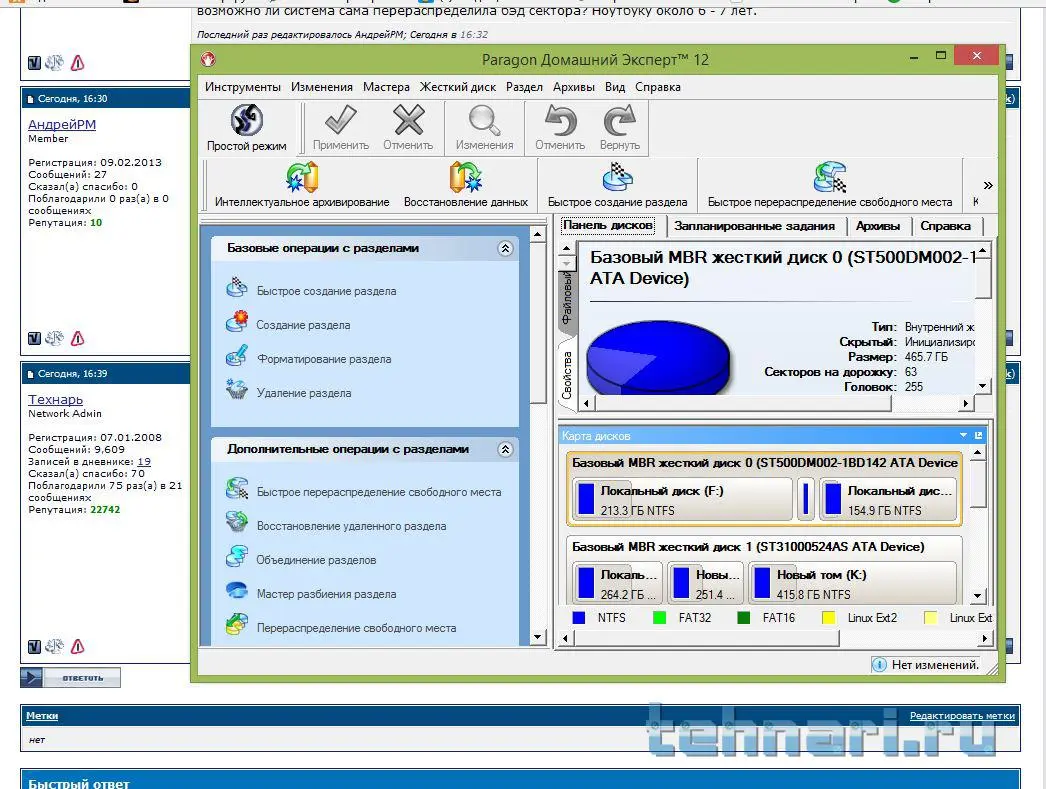
Task: Click the Linux Ext2 yellow legend swatch
Action: pos(829,618)
